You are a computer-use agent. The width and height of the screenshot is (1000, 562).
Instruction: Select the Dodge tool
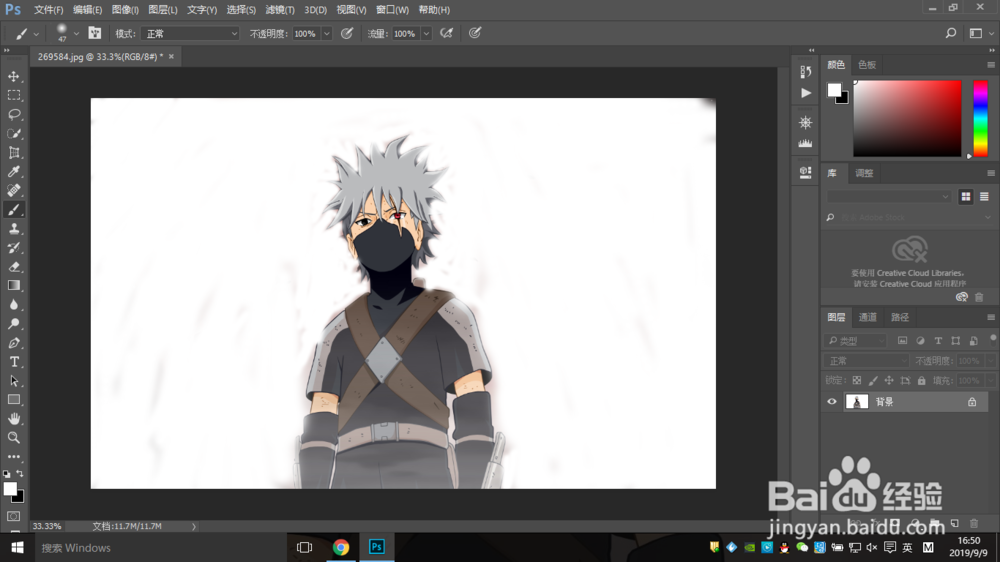click(x=14, y=323)
